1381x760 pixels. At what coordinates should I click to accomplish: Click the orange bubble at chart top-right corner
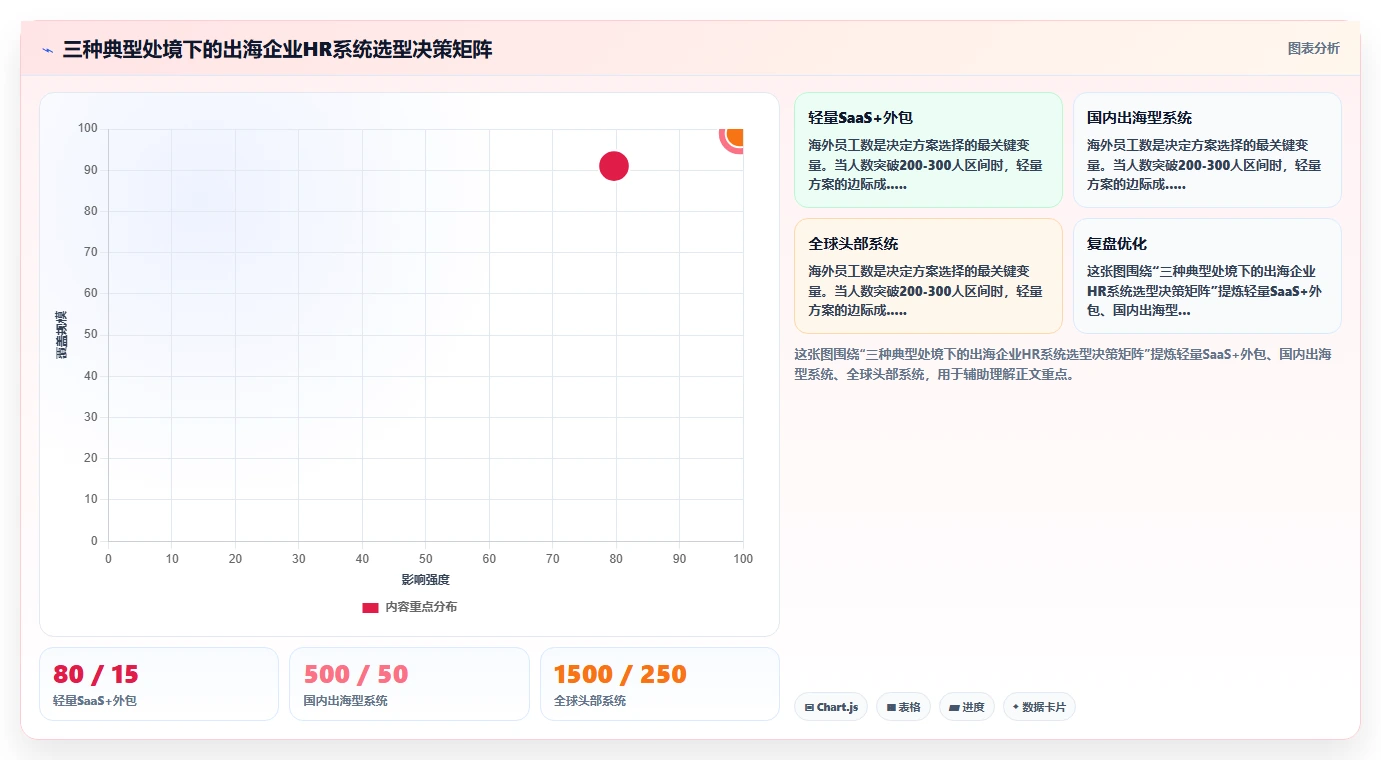(x=735, y=136)
